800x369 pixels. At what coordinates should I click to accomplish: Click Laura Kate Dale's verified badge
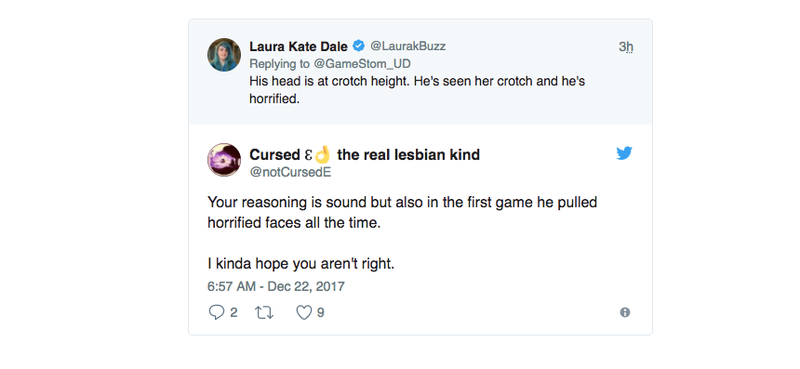pos(359,46)
